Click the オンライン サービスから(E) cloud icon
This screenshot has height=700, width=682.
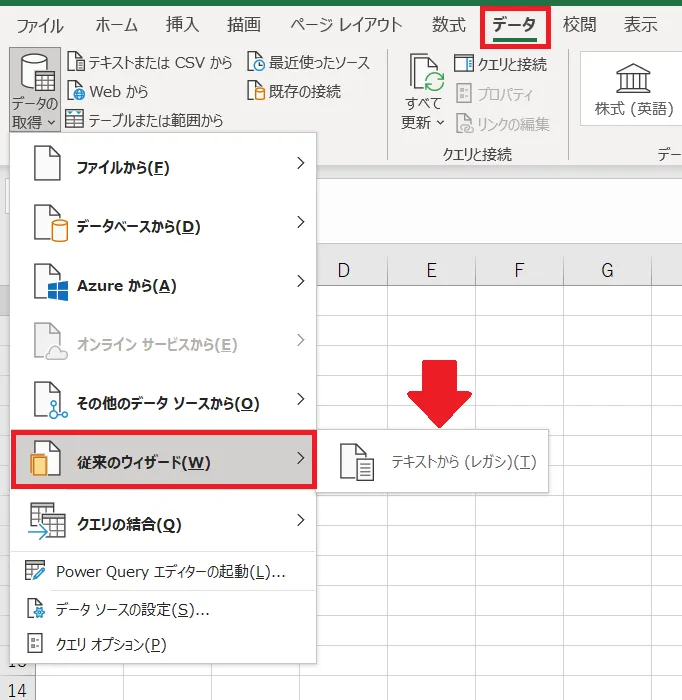click(x=51, y=341)
